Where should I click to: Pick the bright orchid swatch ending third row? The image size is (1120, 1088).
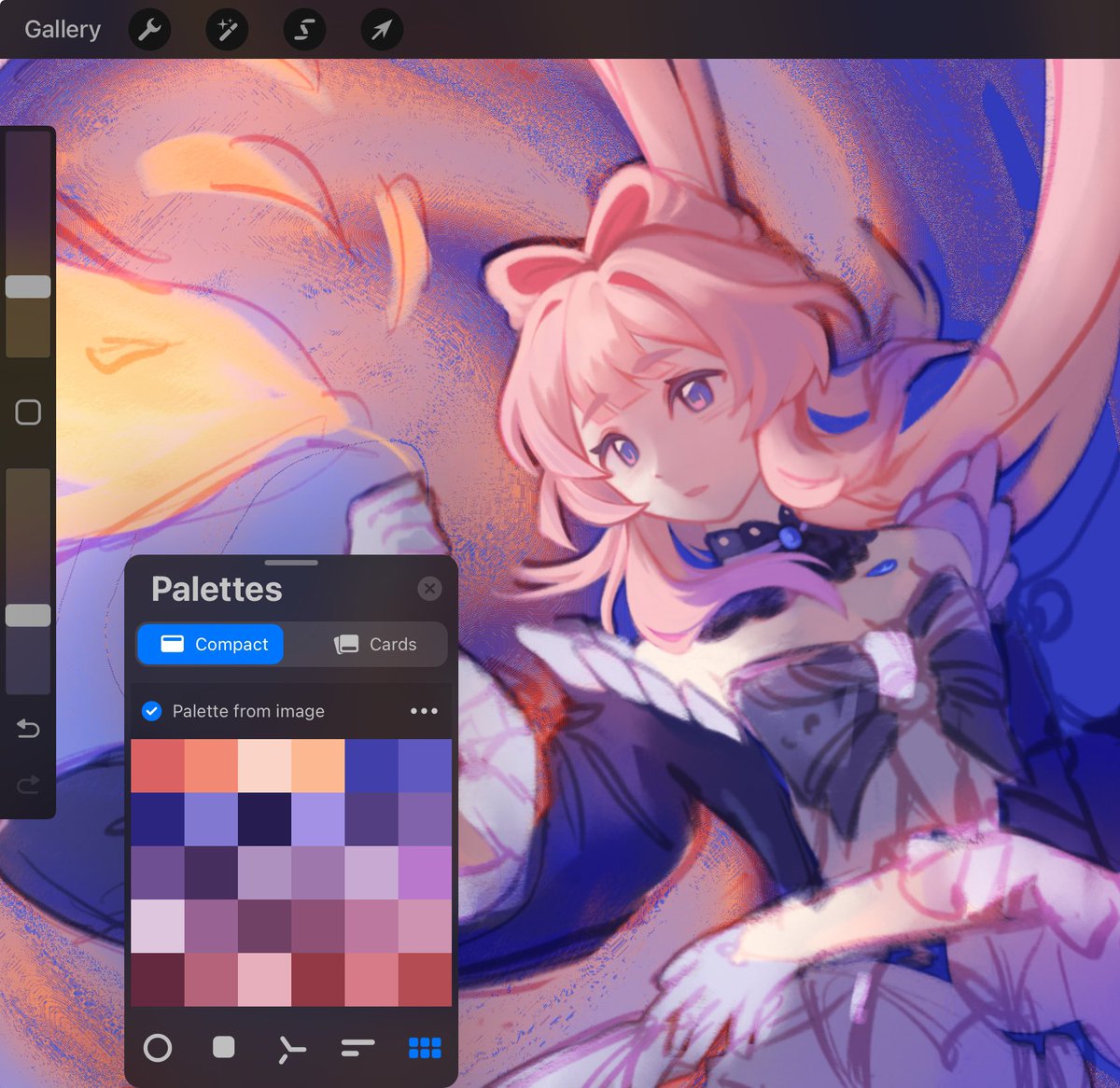(x=426, y=872)
